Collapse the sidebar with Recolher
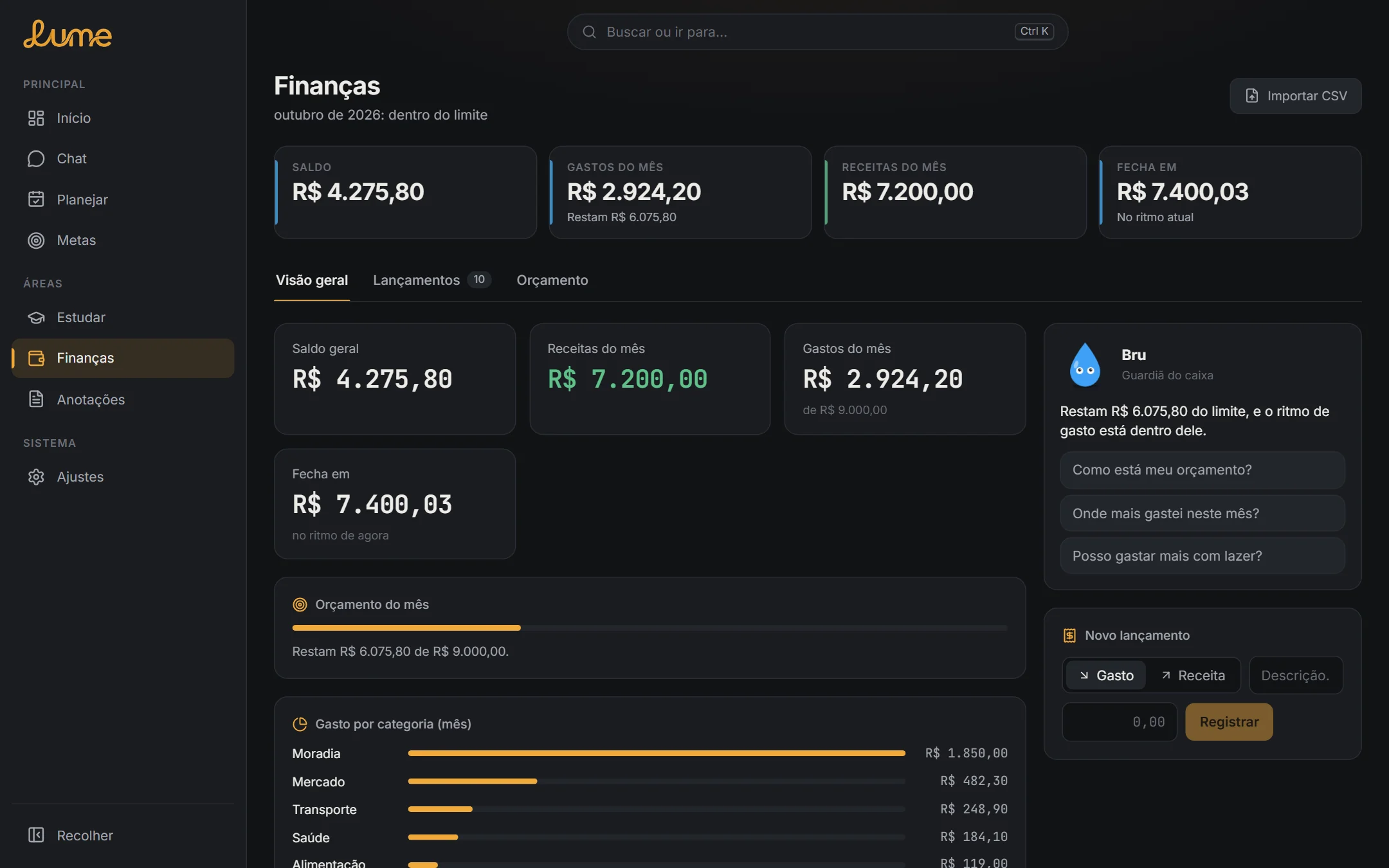 (123, 835)
